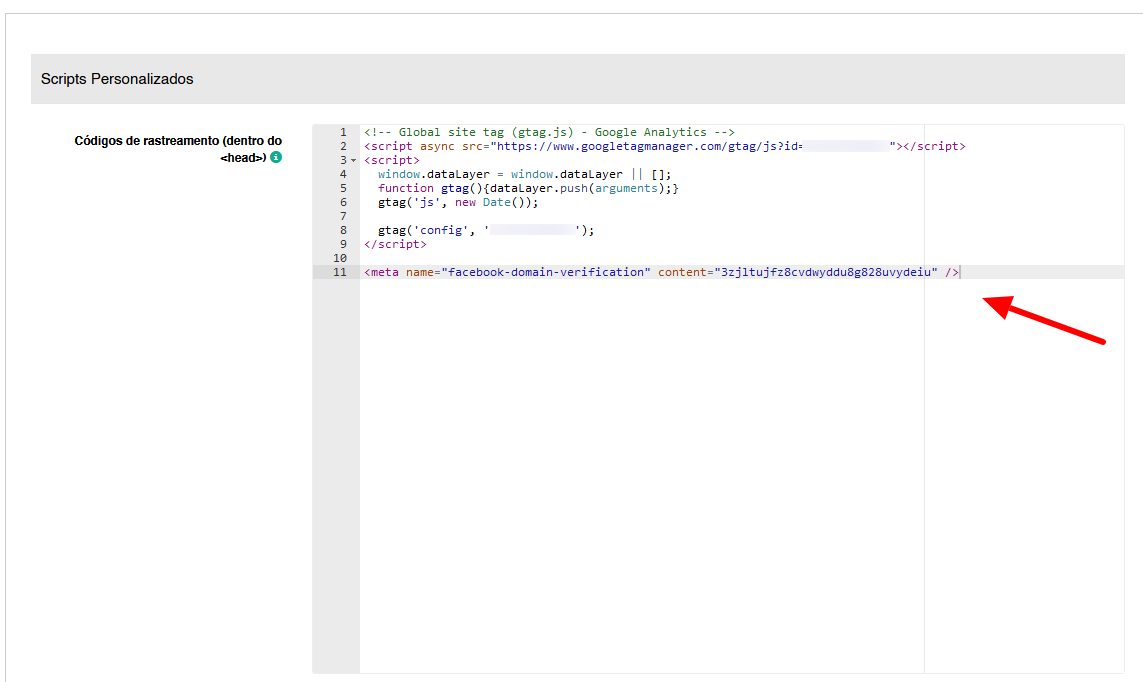Image resolution: width=1143 pixels, height=682 pixels.
Task: Collapse the script block fold arrow on line 3
Action: click(354, 161)
